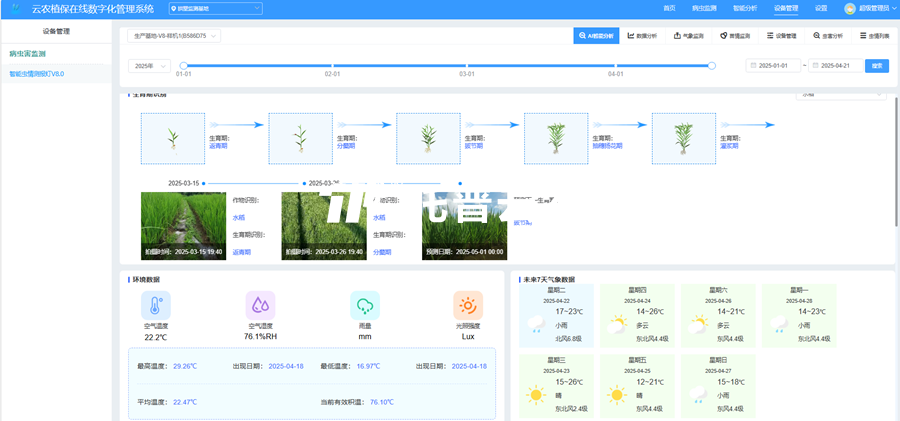Click the rain cloud icon for 雨量
The image size is (900, 421).
coord(365,306)
